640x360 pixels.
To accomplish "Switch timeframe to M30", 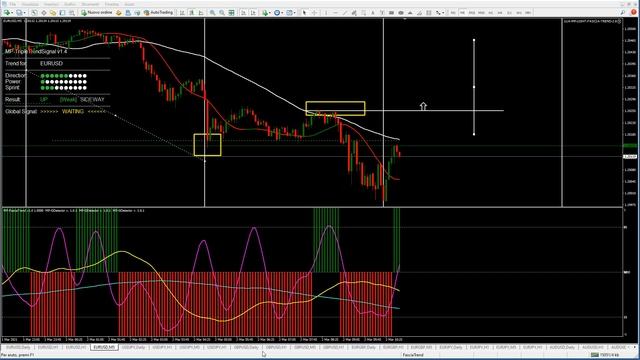I will click(481, 13).
